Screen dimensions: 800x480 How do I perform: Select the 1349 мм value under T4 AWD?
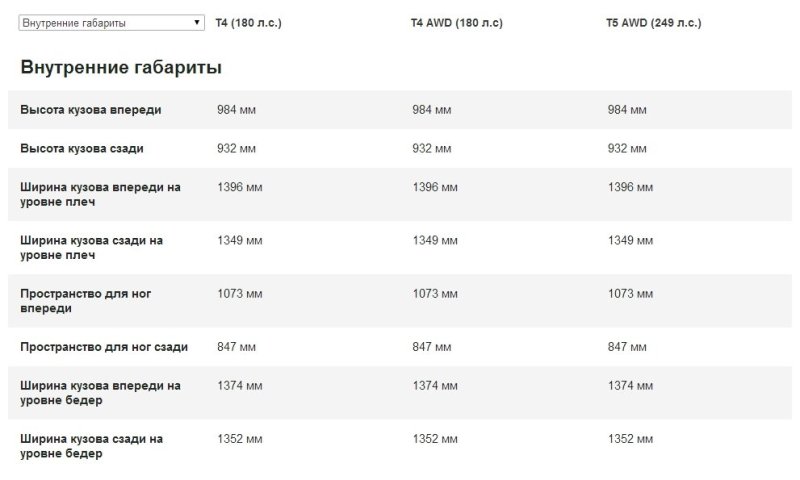pos(435,240)
